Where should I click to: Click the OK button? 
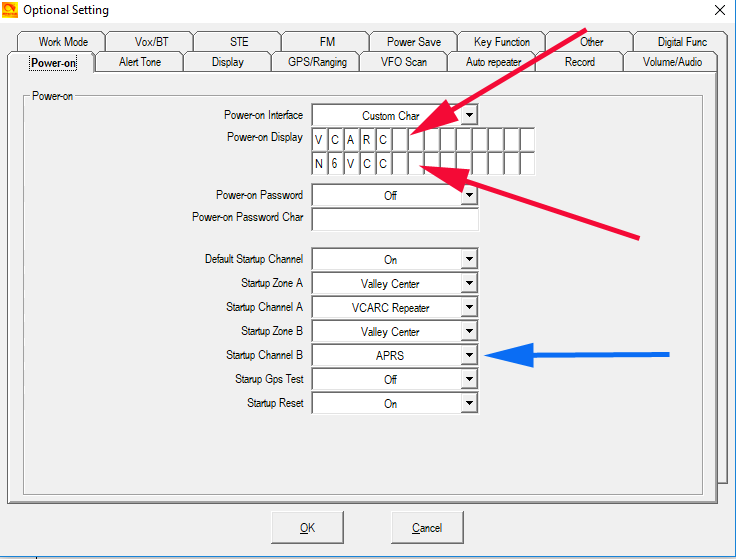[x=307, y=527]
